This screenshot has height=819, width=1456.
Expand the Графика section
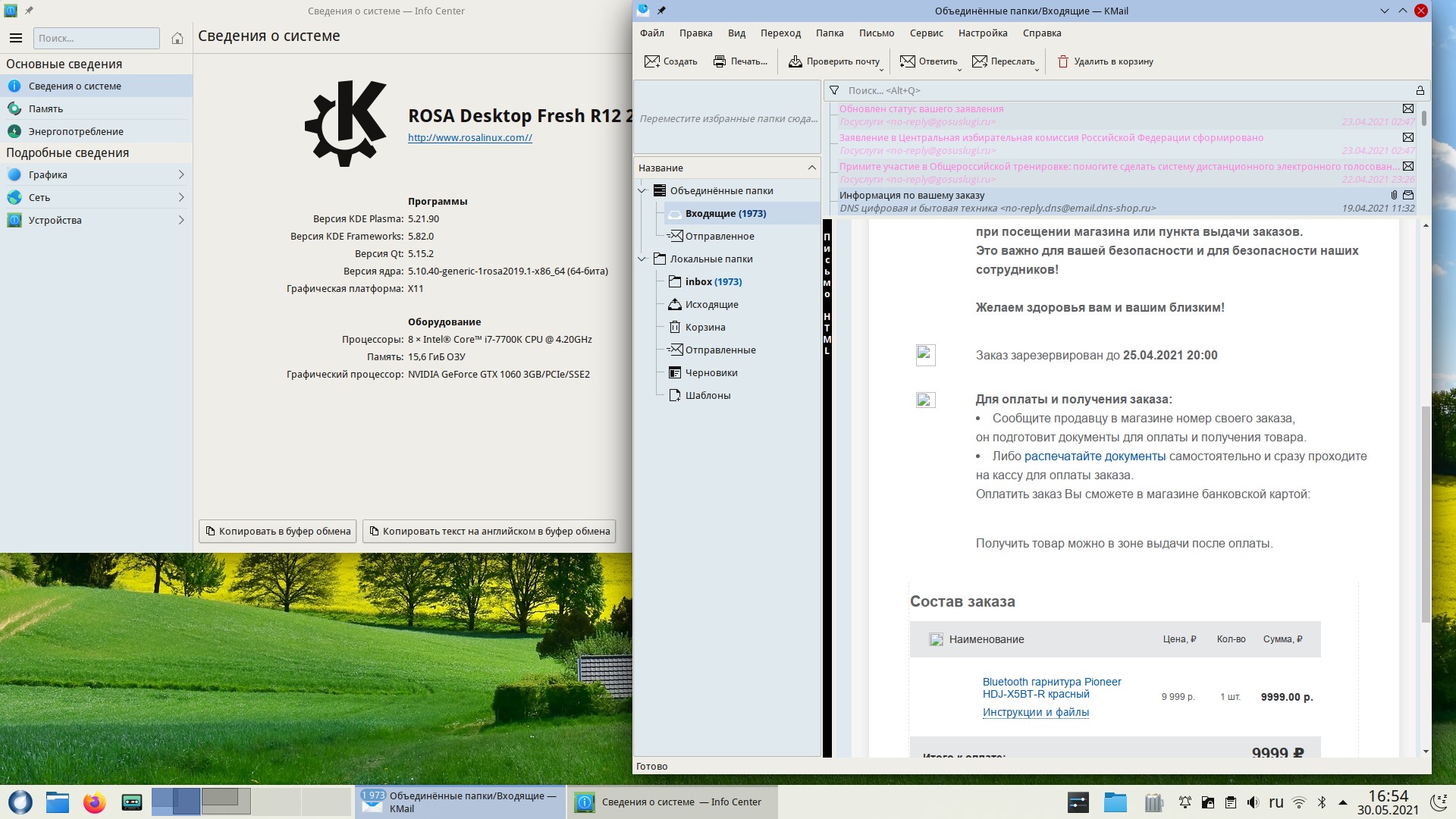click(x=180, y=174)
